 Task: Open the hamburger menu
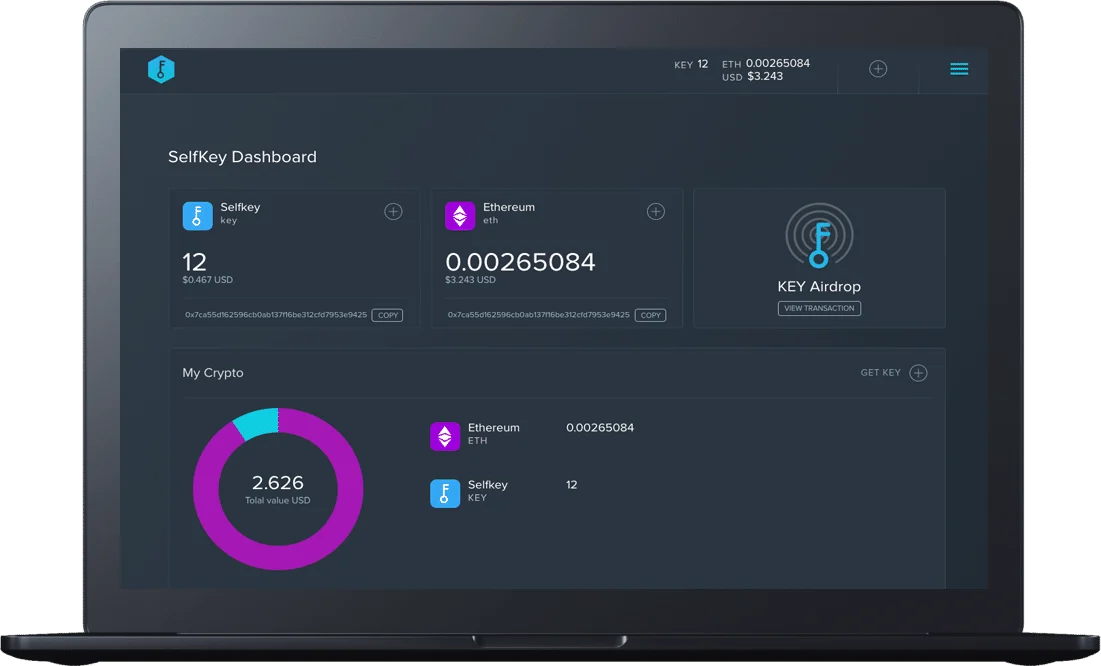point(958,69)
